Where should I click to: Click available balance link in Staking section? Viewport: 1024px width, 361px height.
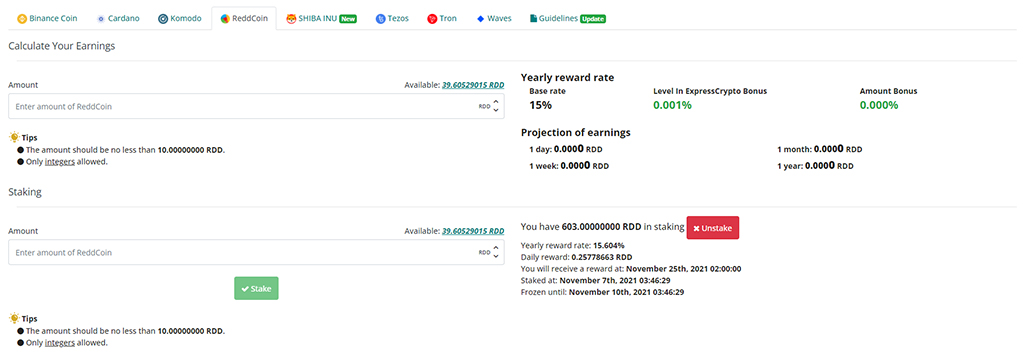473,231
